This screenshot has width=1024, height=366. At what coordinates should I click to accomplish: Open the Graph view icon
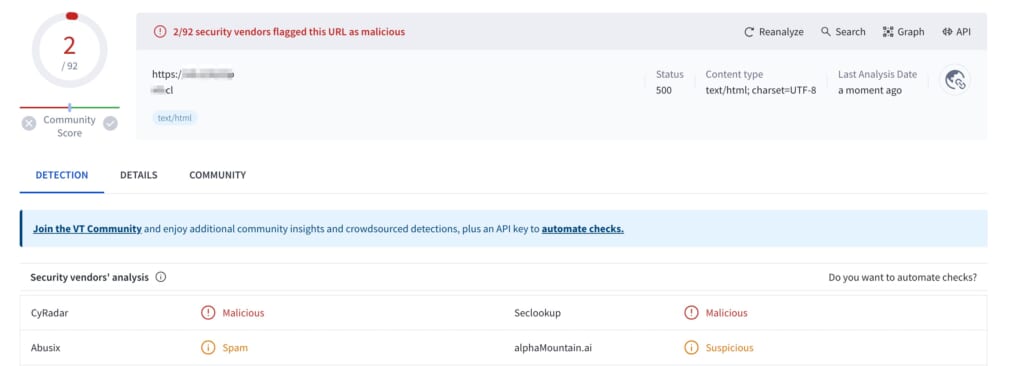coord(888,32)
